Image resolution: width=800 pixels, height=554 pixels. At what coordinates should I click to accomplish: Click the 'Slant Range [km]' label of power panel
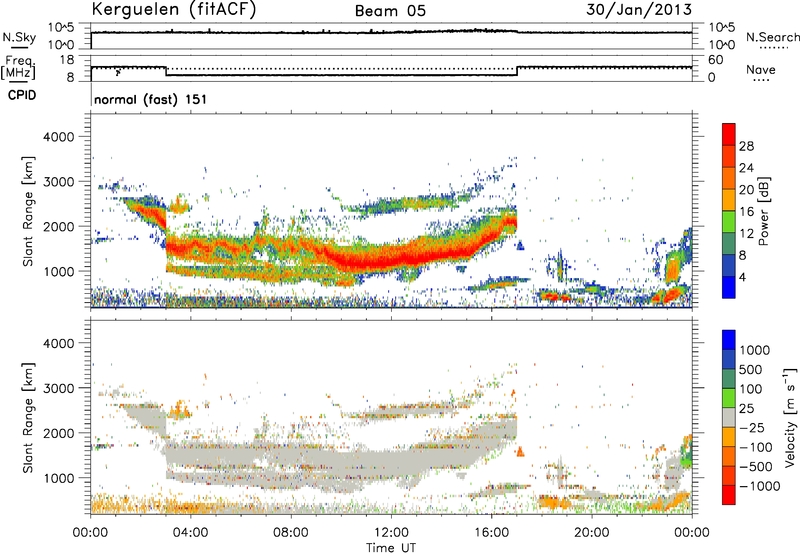pyautogui.click(x=28, y=211)
